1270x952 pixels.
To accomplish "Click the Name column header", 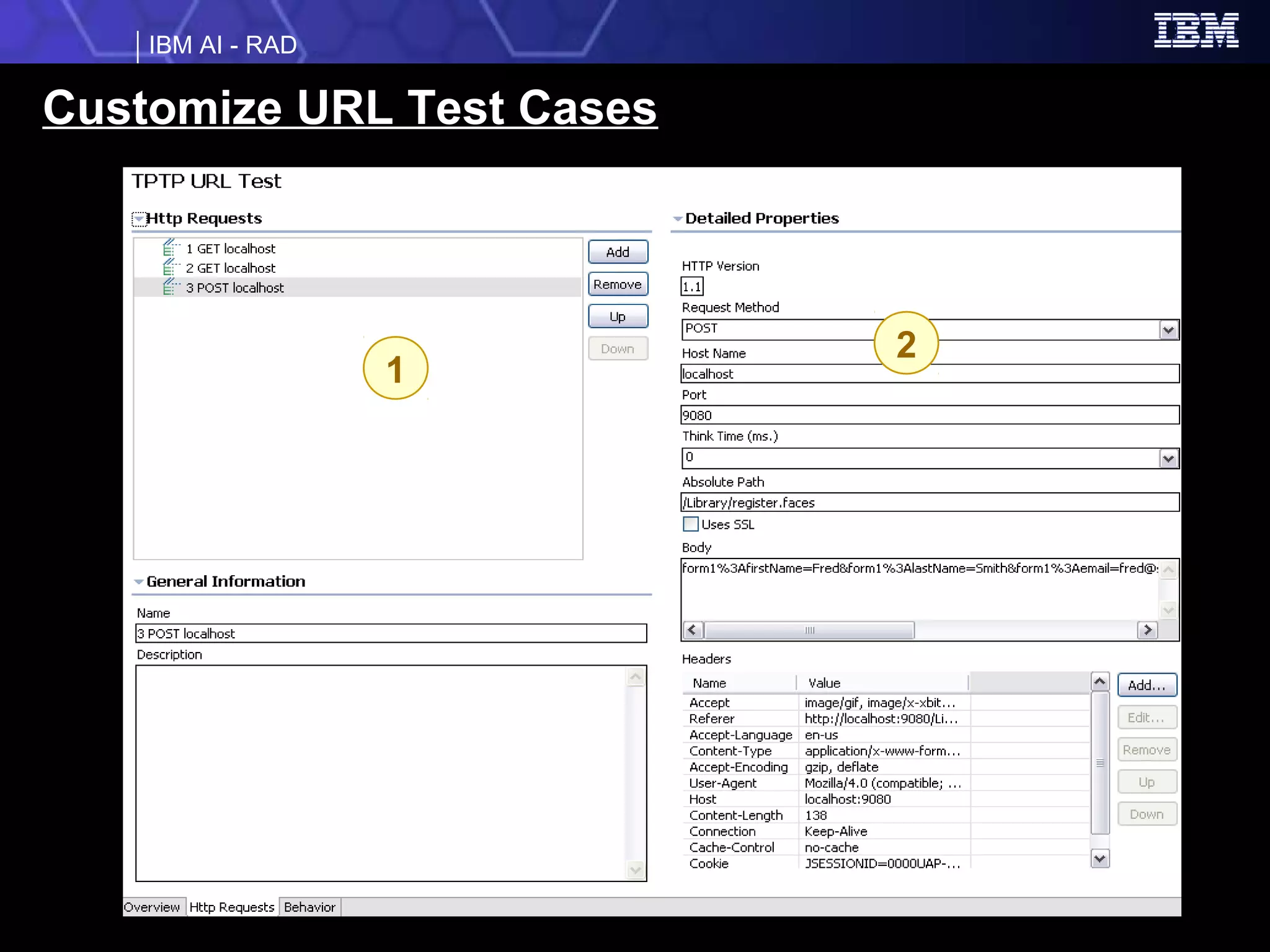I will (740, 683).
